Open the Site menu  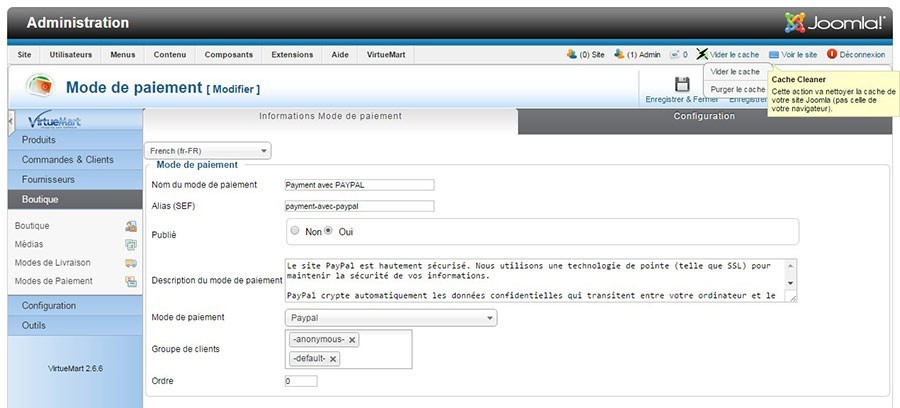[x=24, y=55]
